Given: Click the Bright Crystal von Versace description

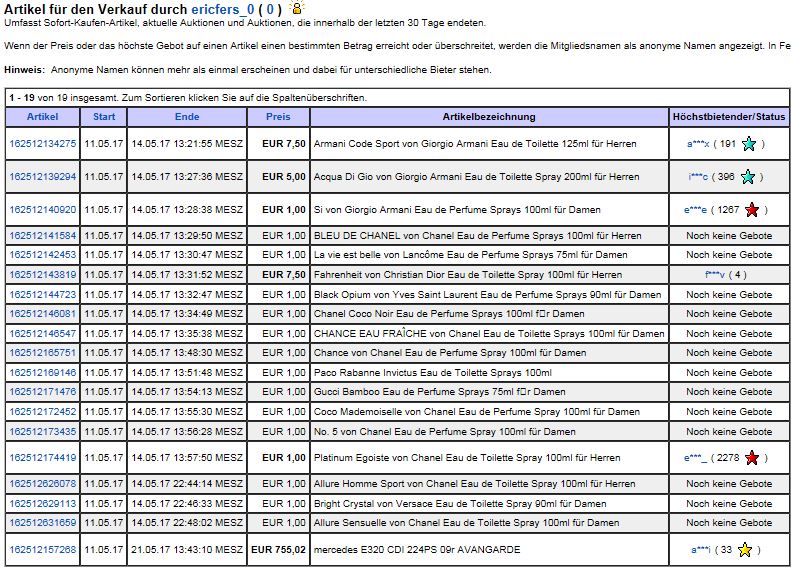Looking at the screenshot, I should 460,503.
